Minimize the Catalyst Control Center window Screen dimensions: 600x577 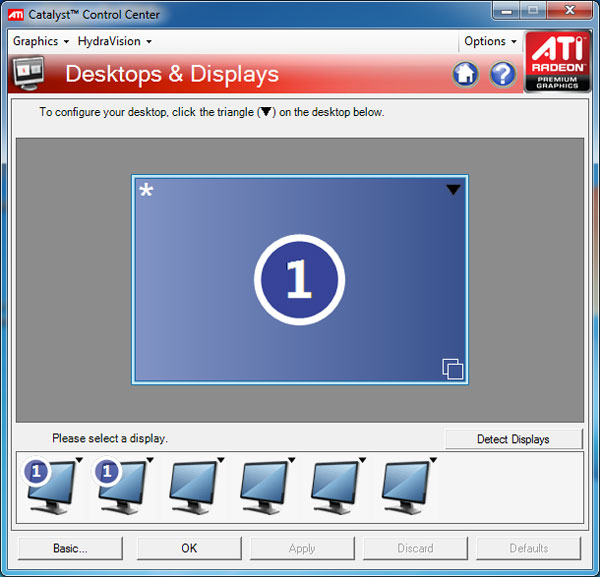click(506, 11)
